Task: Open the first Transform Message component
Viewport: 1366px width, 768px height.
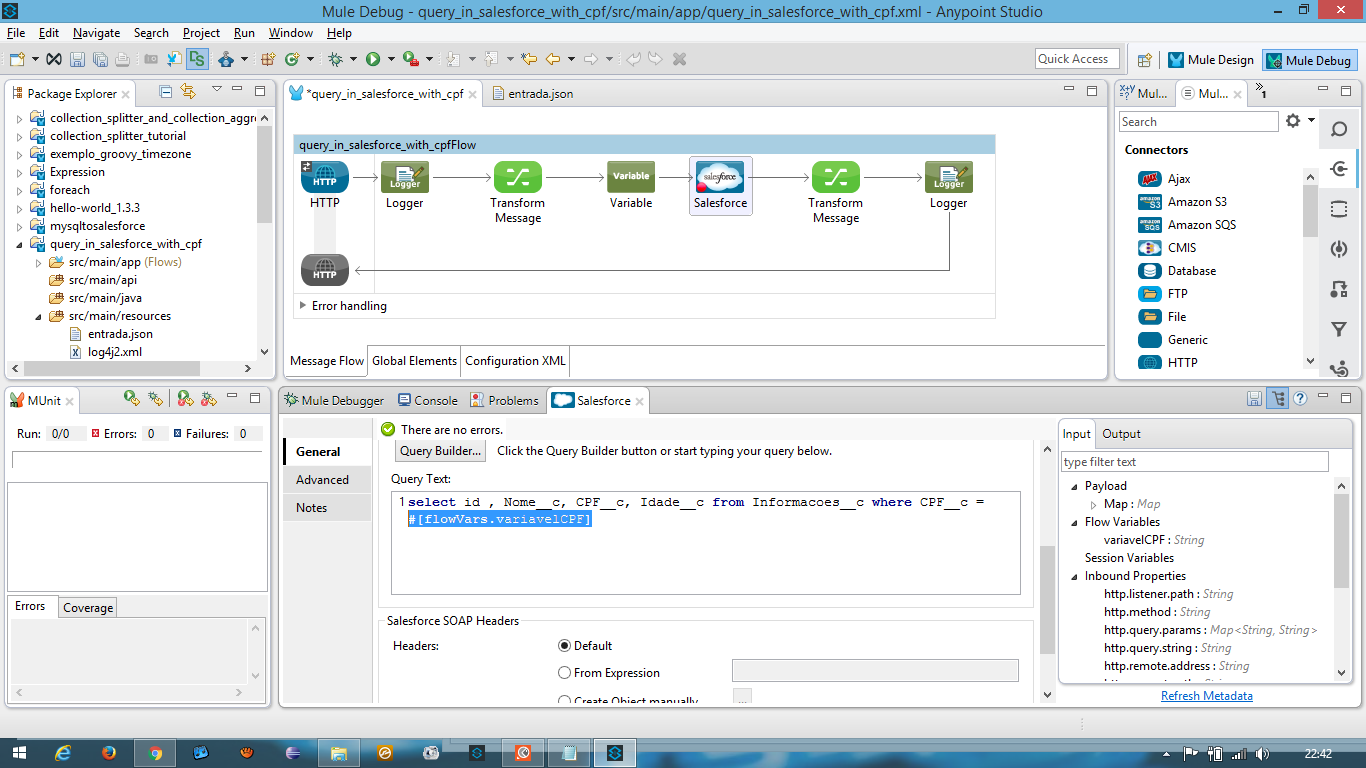Action: (x=517, y=176)
